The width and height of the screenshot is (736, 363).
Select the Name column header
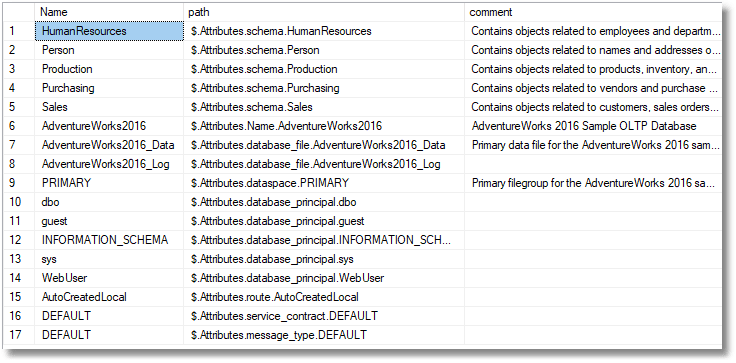click(x=109, y=12)
